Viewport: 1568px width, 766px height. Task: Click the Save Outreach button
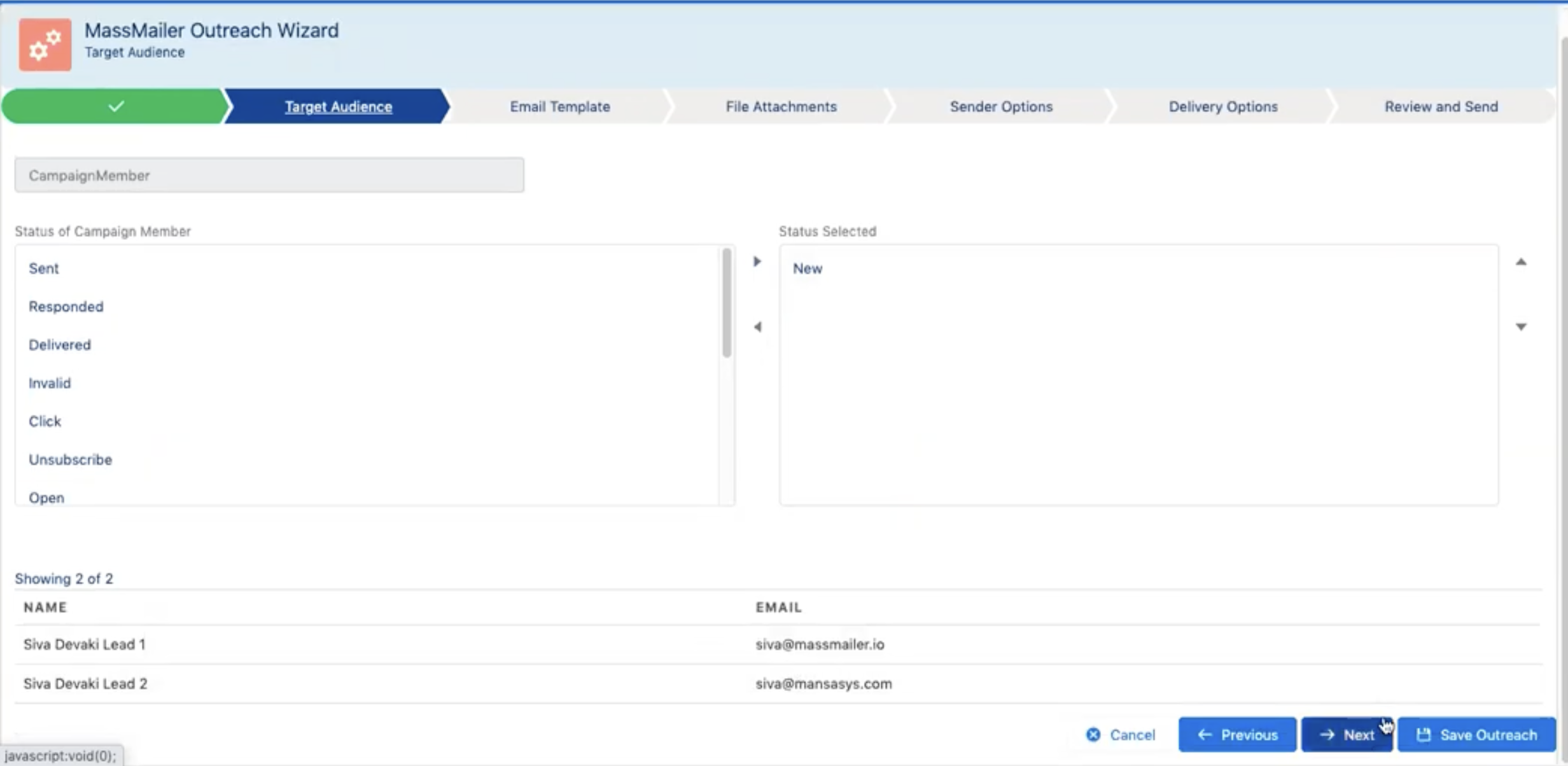point(1476,735)
